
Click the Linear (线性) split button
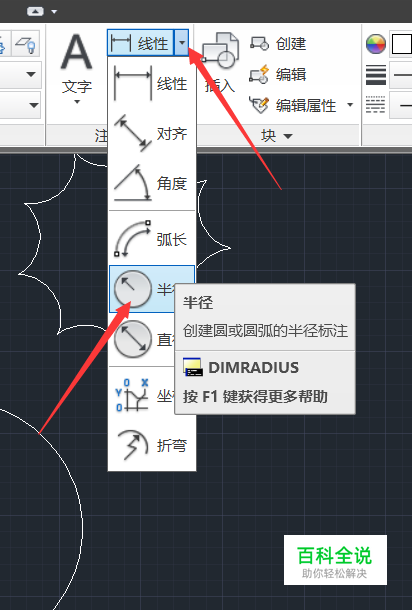141,42
